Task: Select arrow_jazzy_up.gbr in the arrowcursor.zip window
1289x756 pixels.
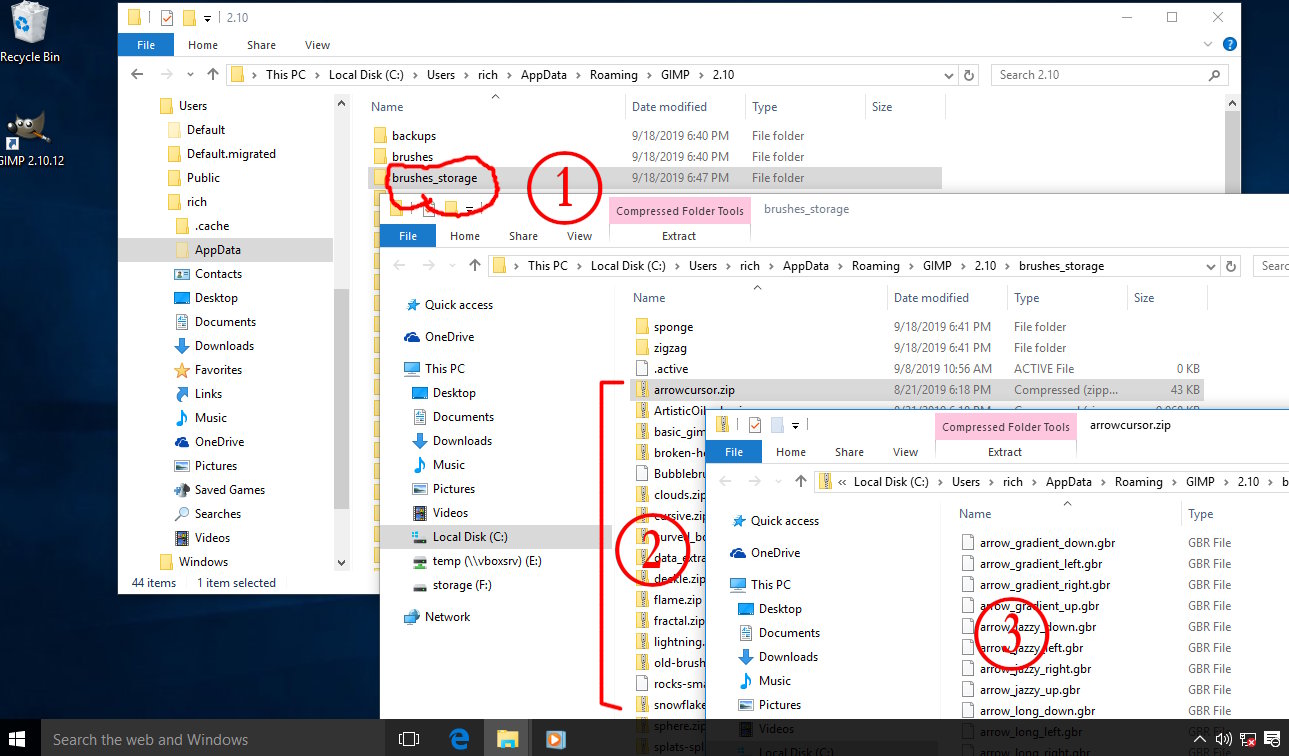Action: point(1030,690)
